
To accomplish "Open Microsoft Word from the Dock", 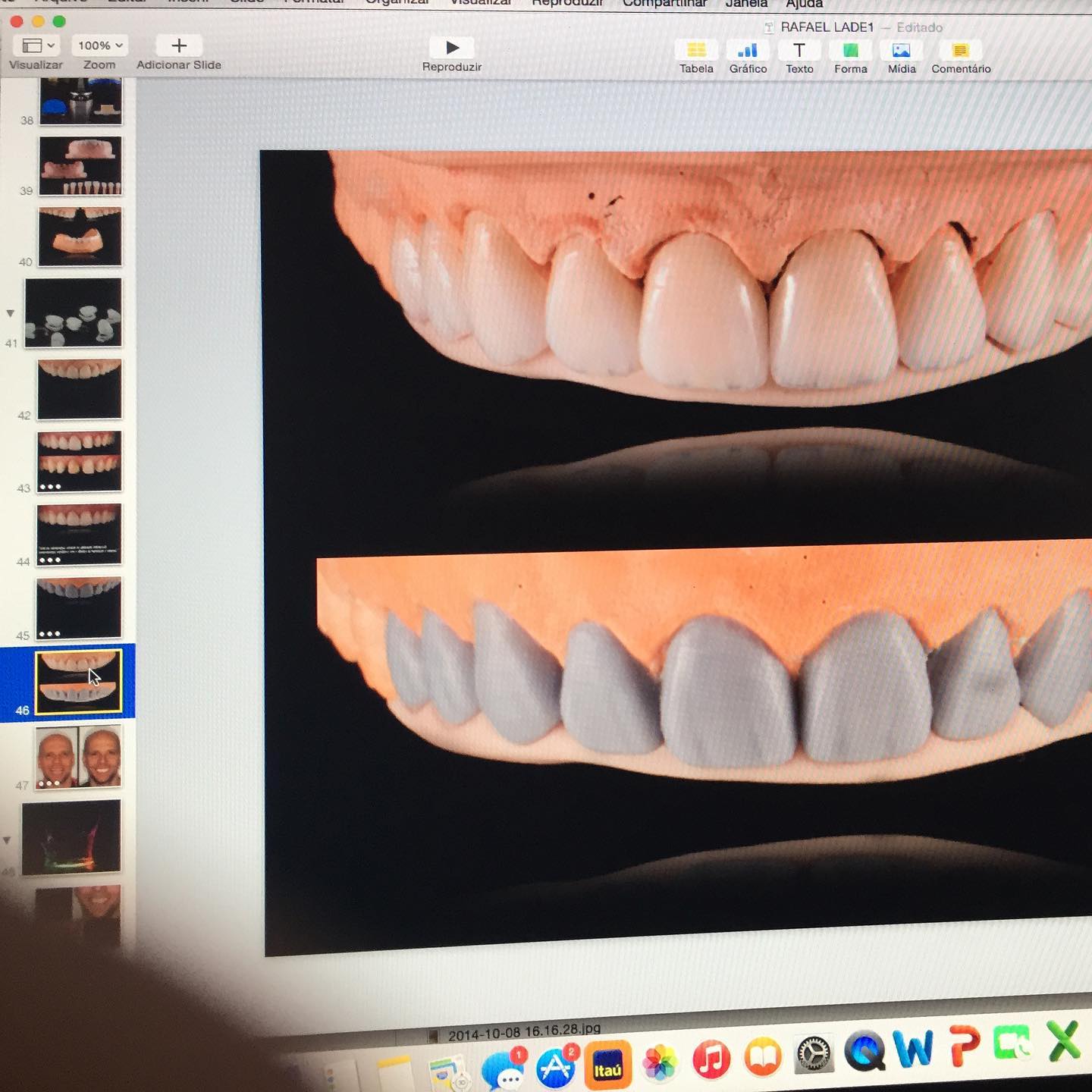I will coord(913,1049).
